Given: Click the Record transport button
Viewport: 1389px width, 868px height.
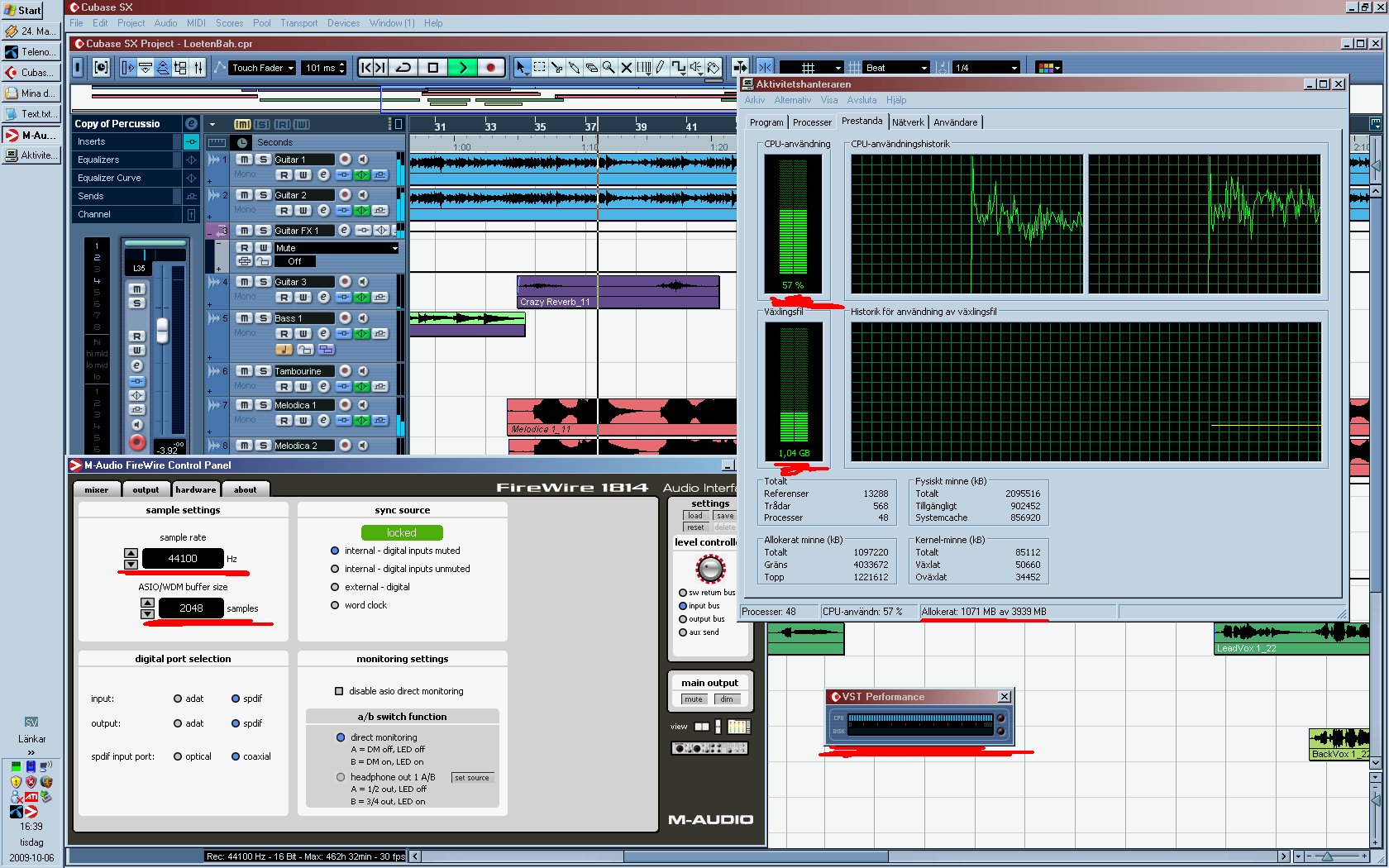Looking at the screenshot, I should [490, 68].
